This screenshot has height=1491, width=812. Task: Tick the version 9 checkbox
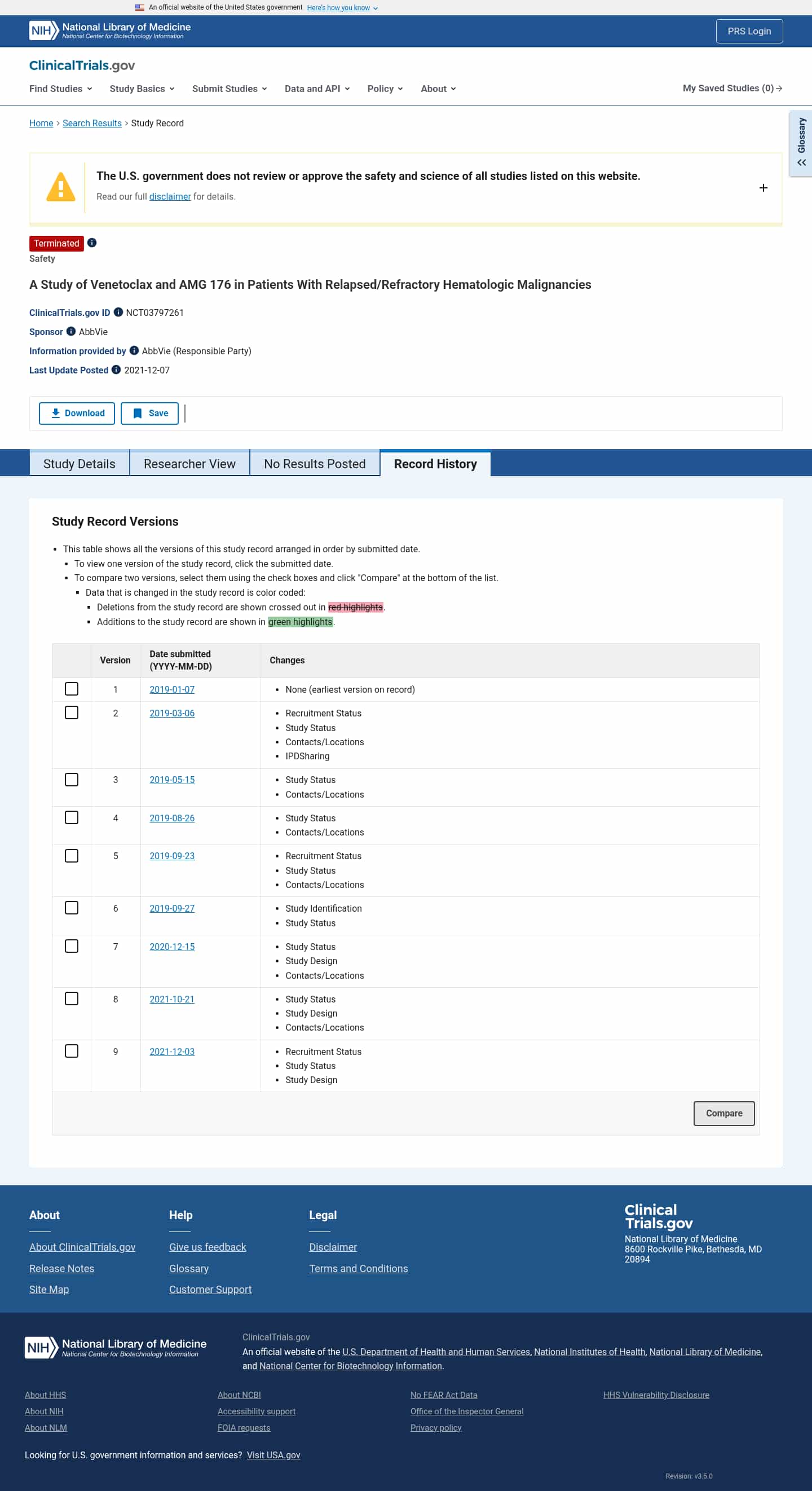tap(71, 1051)
